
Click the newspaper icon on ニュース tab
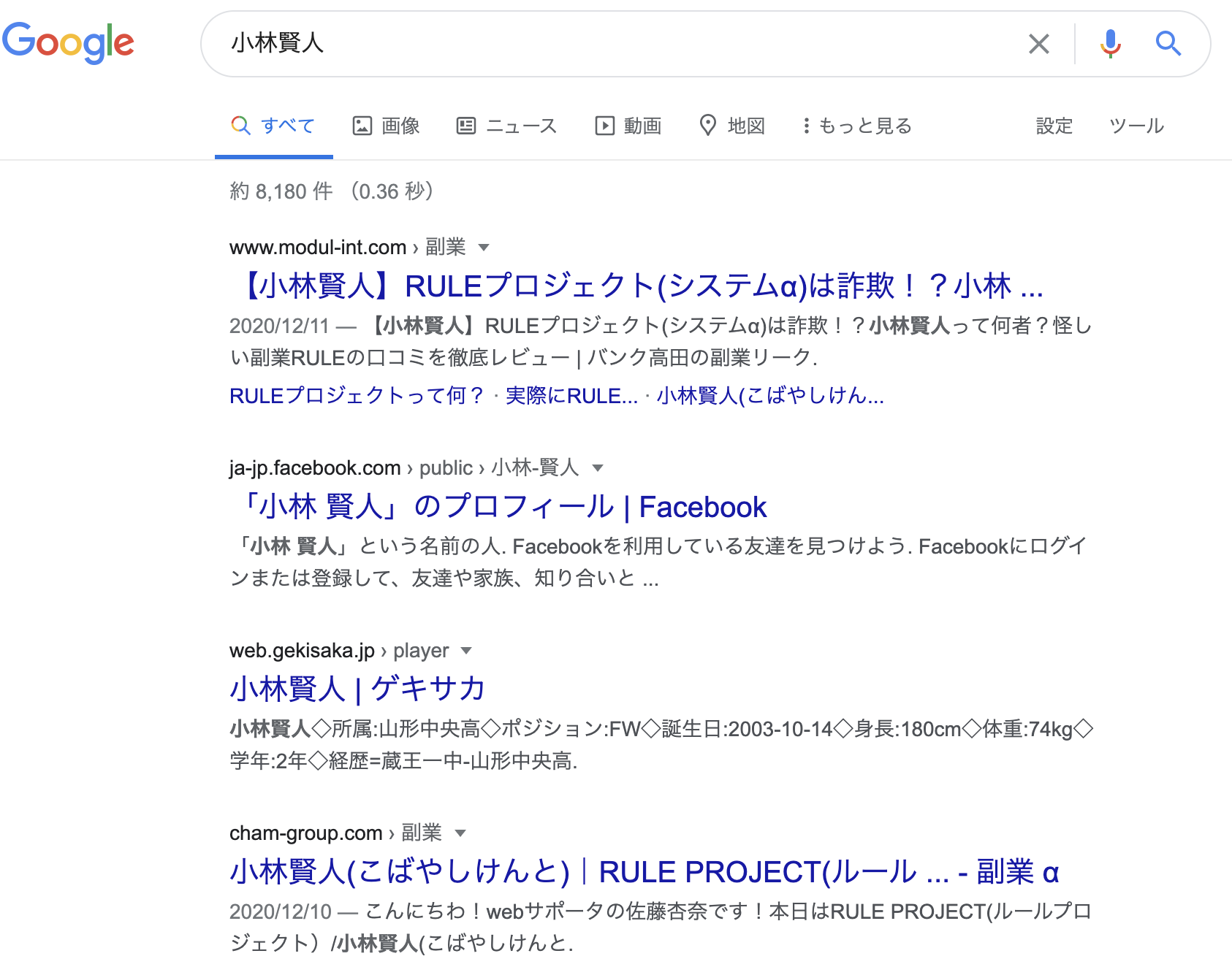click(x=466, y=126)
